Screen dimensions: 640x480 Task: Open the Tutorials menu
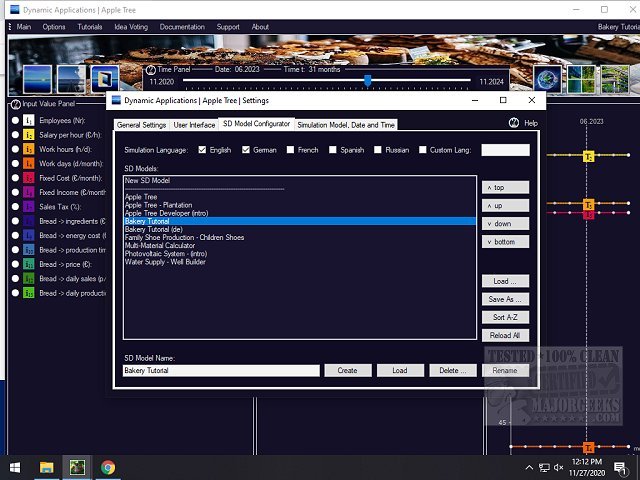click(90, 27)
